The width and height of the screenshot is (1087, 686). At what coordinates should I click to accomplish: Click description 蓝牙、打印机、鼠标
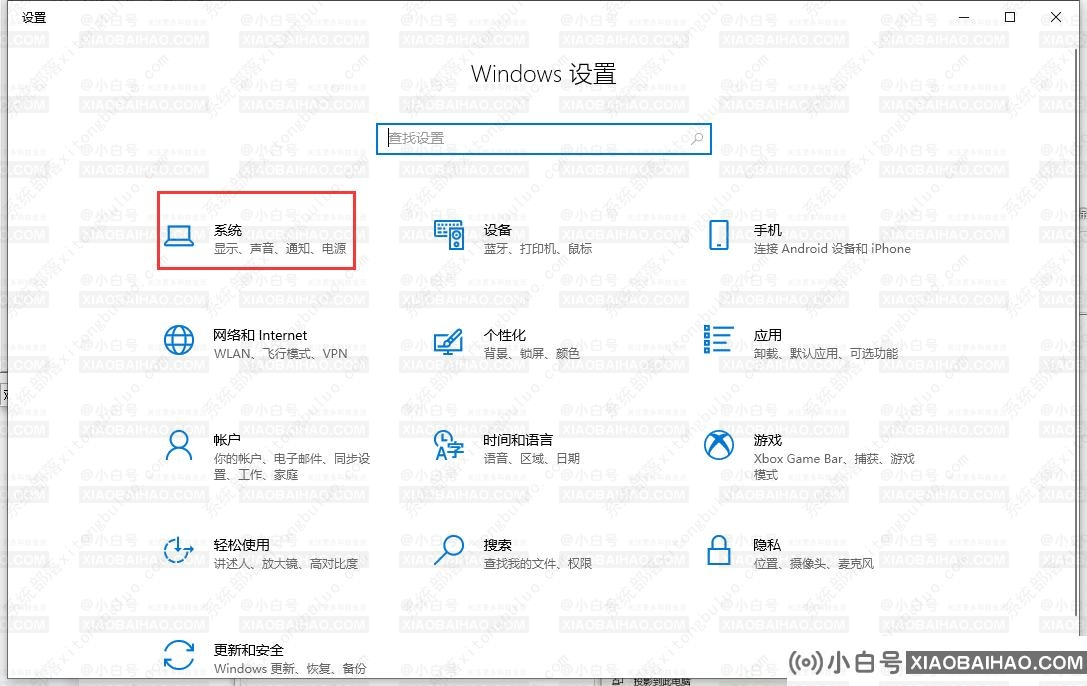point(538,248)
